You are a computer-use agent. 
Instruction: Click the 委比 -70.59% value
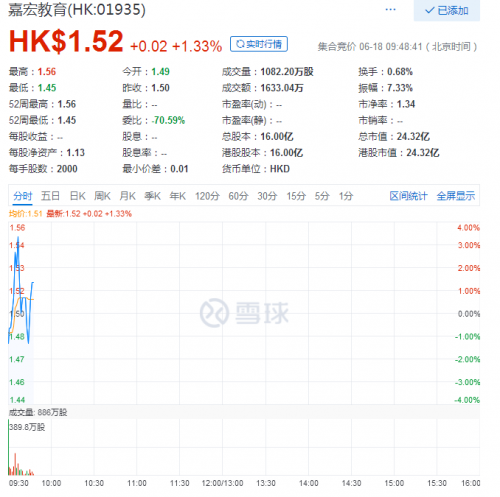(168, 120)
